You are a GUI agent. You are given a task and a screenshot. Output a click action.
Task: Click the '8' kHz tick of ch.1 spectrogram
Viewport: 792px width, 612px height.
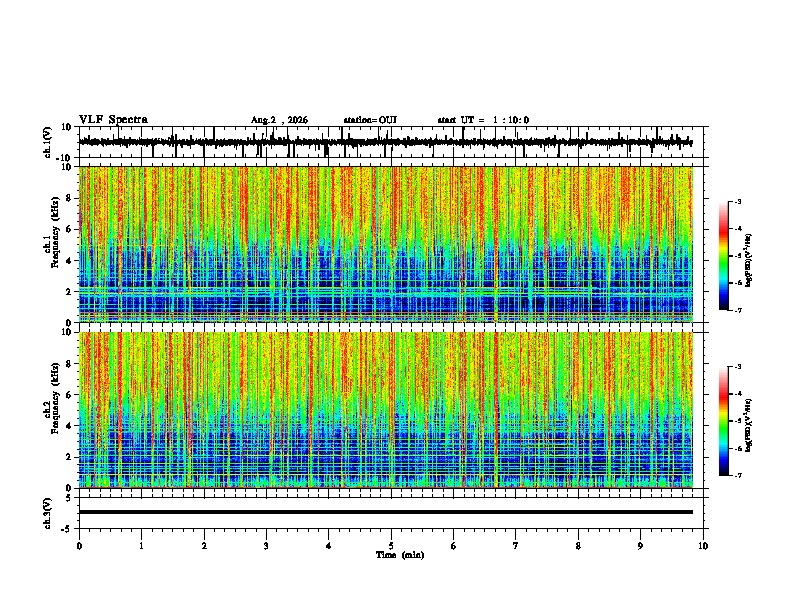pyautogui.click(x=69, y=198)
